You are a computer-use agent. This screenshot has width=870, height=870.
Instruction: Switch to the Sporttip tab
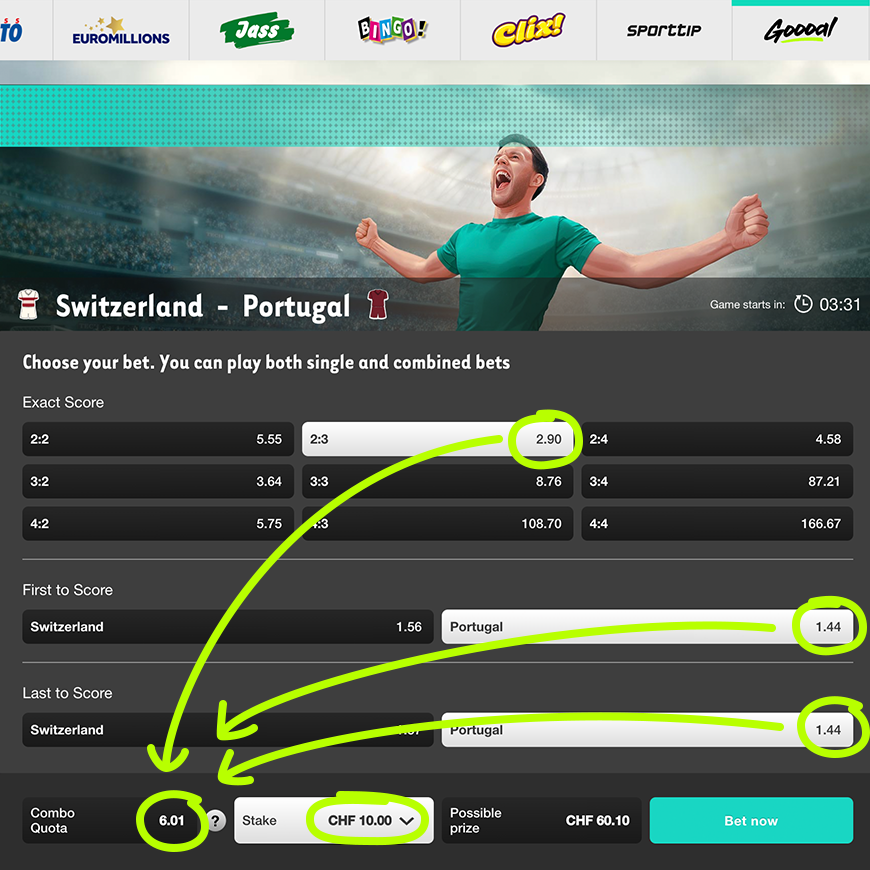point(664,30)
